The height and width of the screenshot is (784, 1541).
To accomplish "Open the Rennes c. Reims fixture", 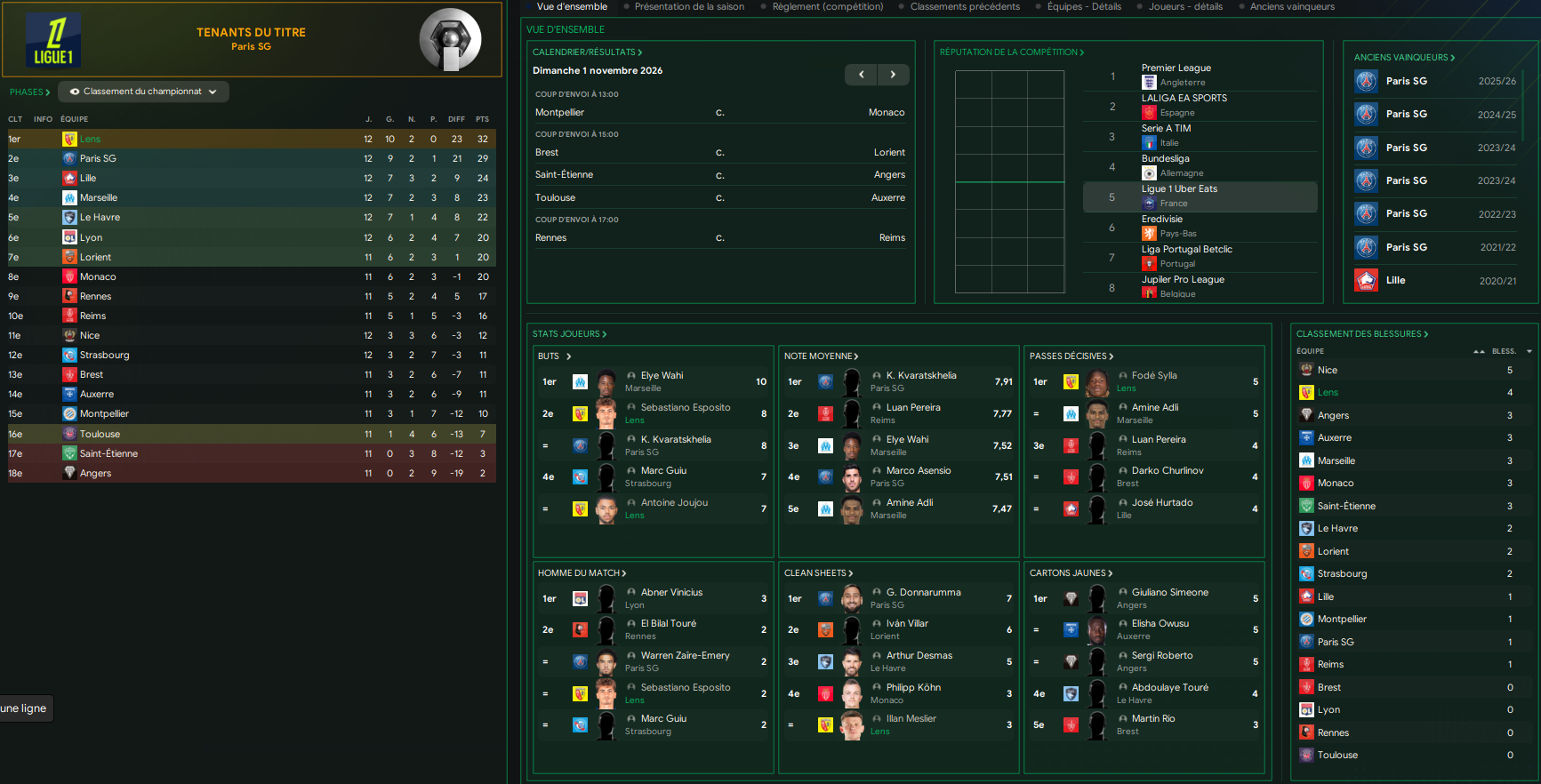I will pyautogui.click(x=719, y=238).
